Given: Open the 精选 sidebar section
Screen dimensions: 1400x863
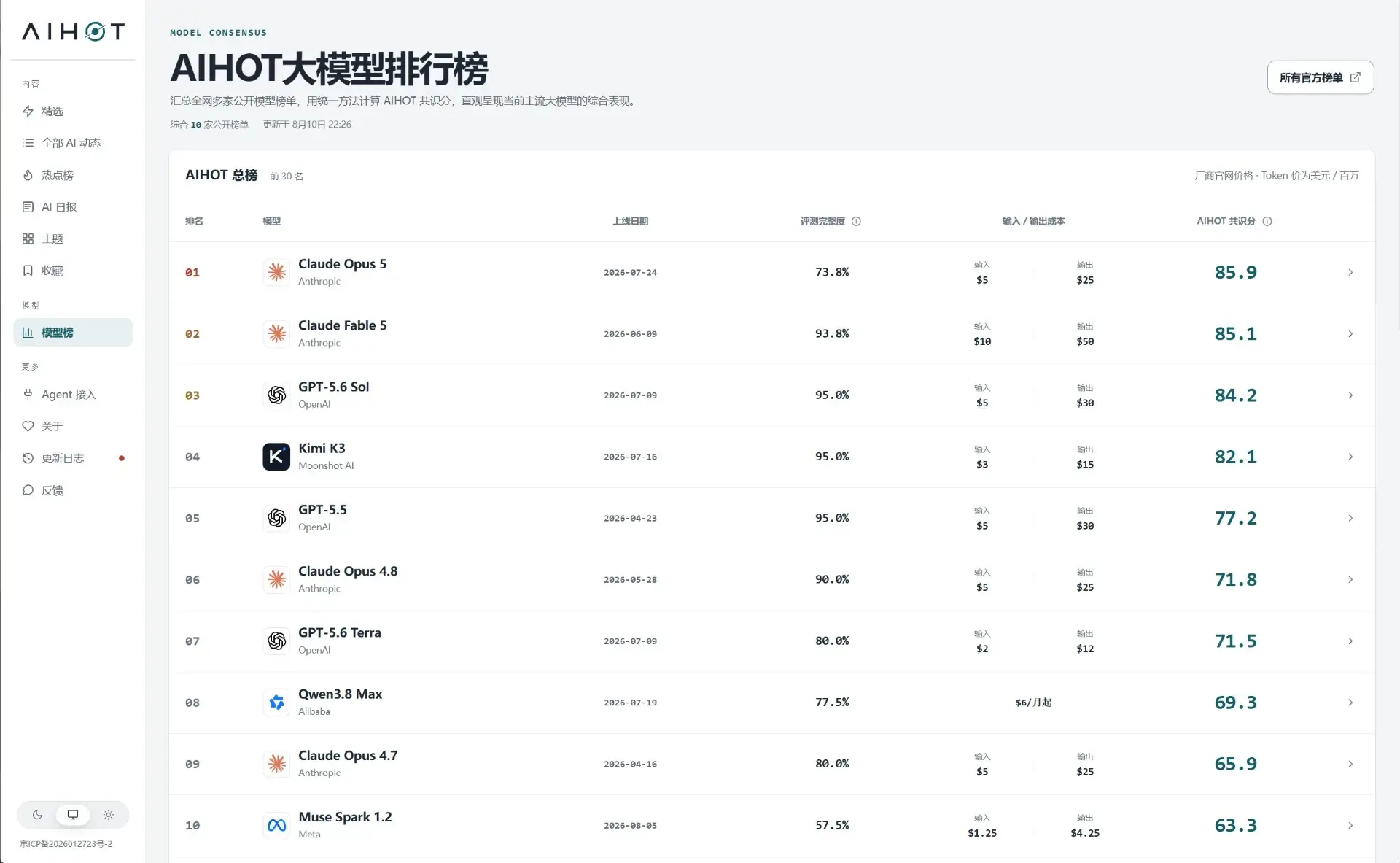Looking at the screenshot, I should [73, 111].
